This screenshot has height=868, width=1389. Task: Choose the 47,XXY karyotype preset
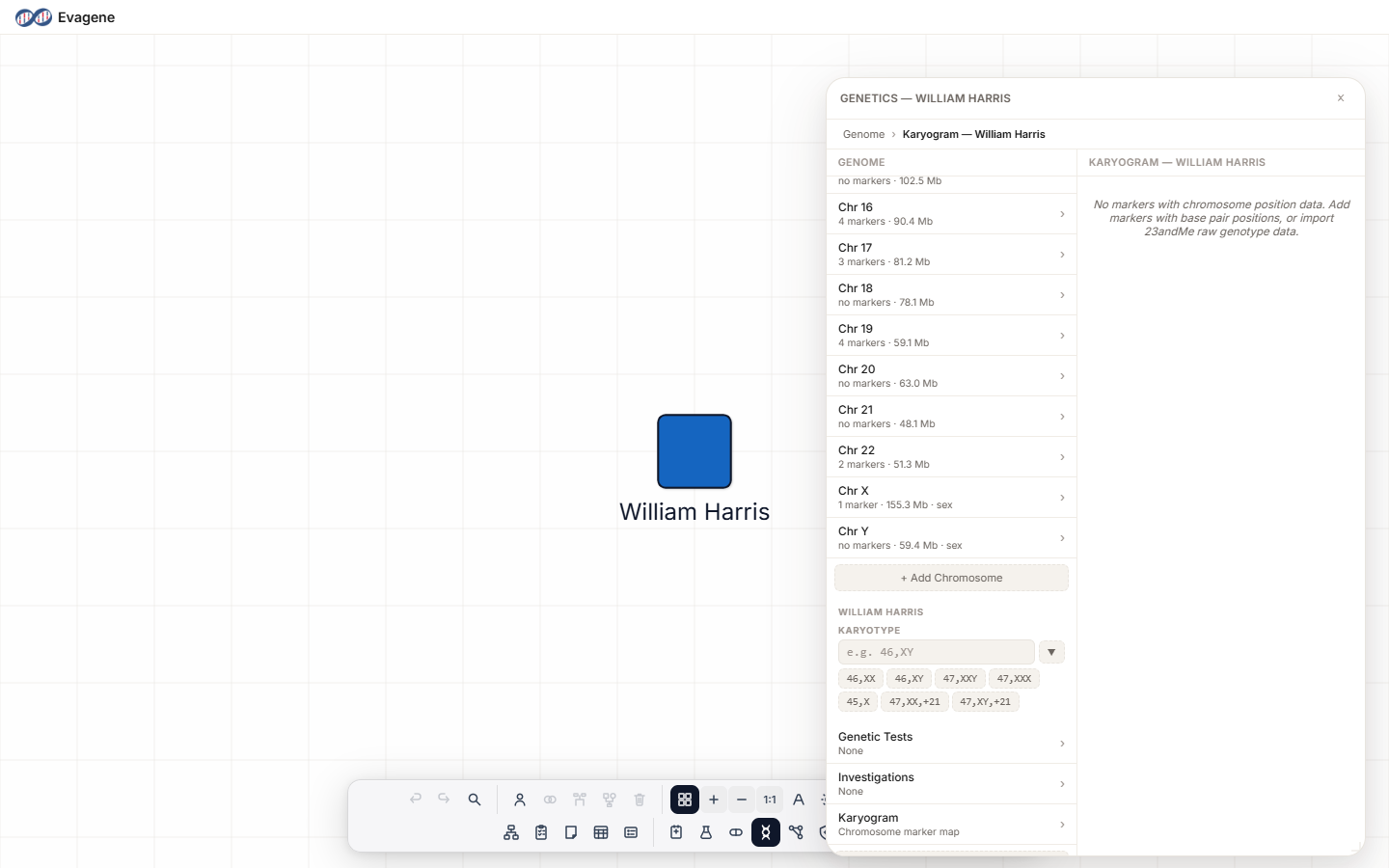click(x=960, y=679)
